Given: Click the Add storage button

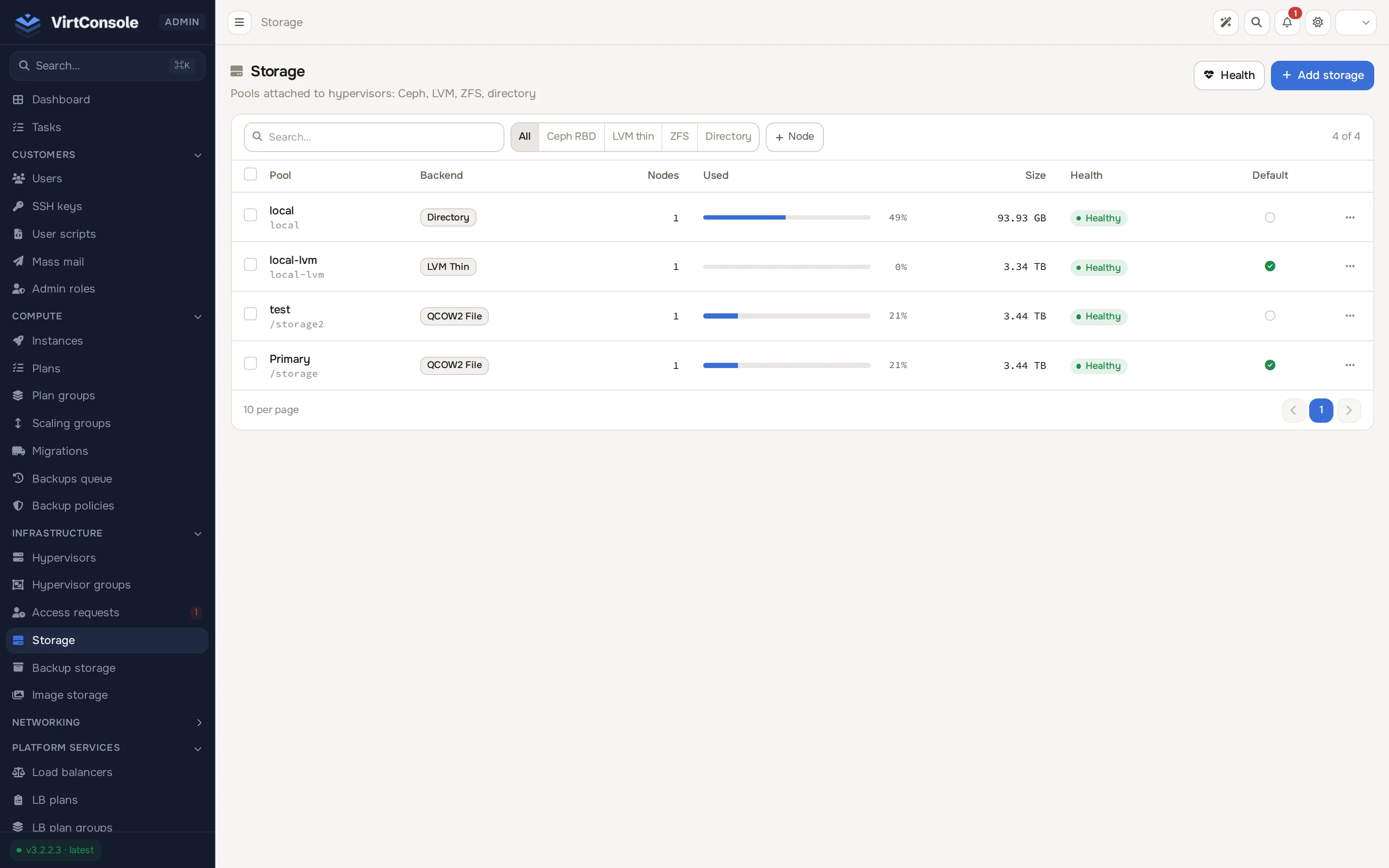Looking at the screenshot, I should tap(1322, 75).
